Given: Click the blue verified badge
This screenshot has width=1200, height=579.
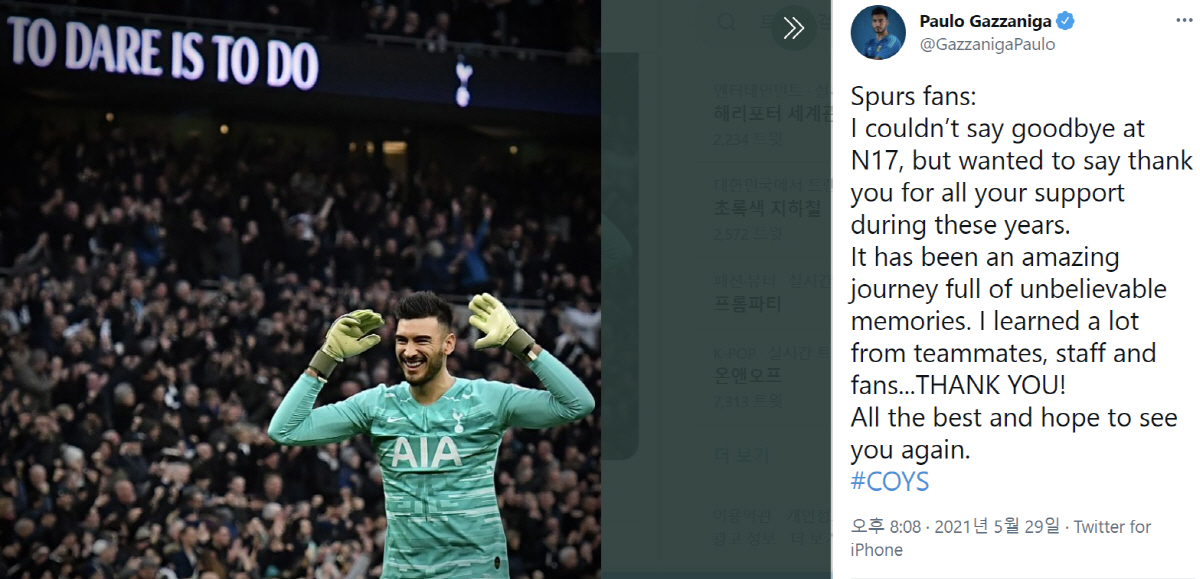Looking at the screenshot, I should pyautogui.click(x=1067, y=22).
